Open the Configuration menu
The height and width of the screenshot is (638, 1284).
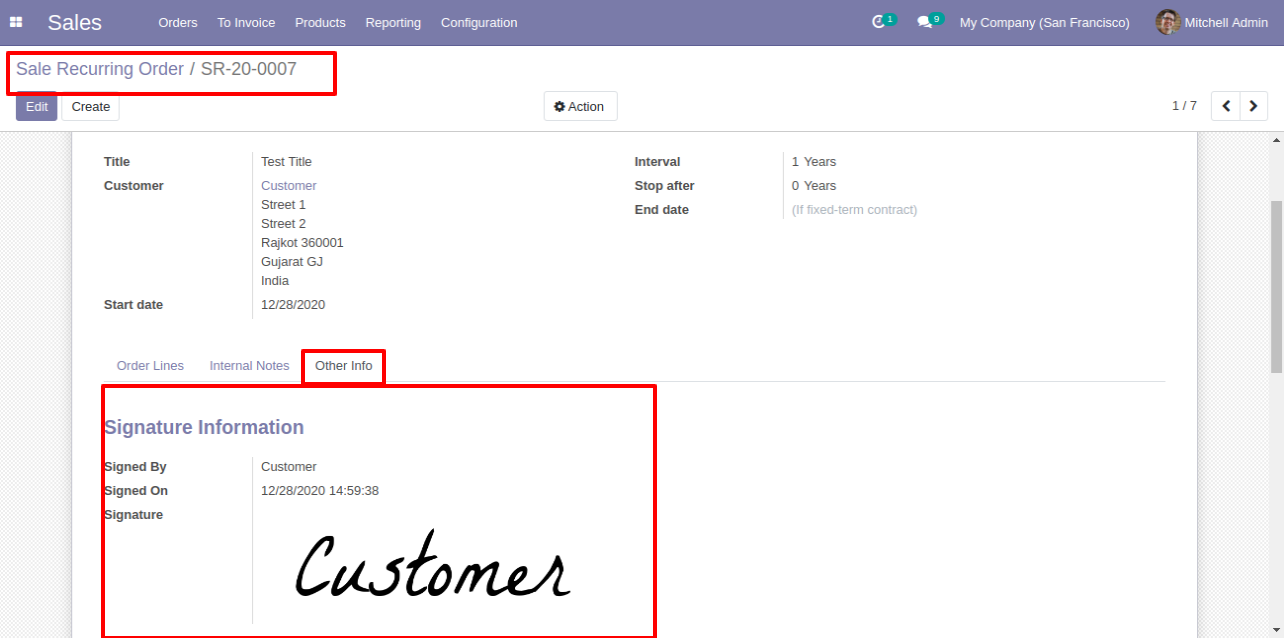[479, 22]
